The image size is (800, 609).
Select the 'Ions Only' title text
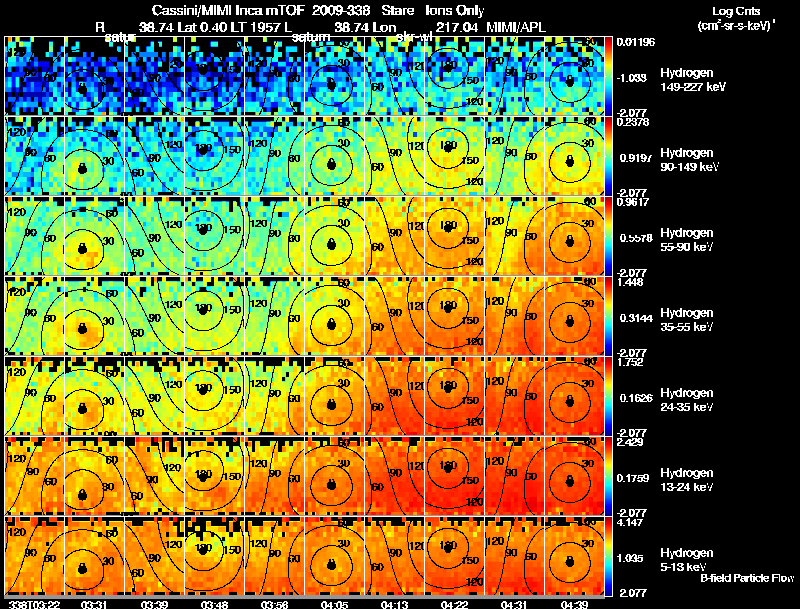point(455,10)
